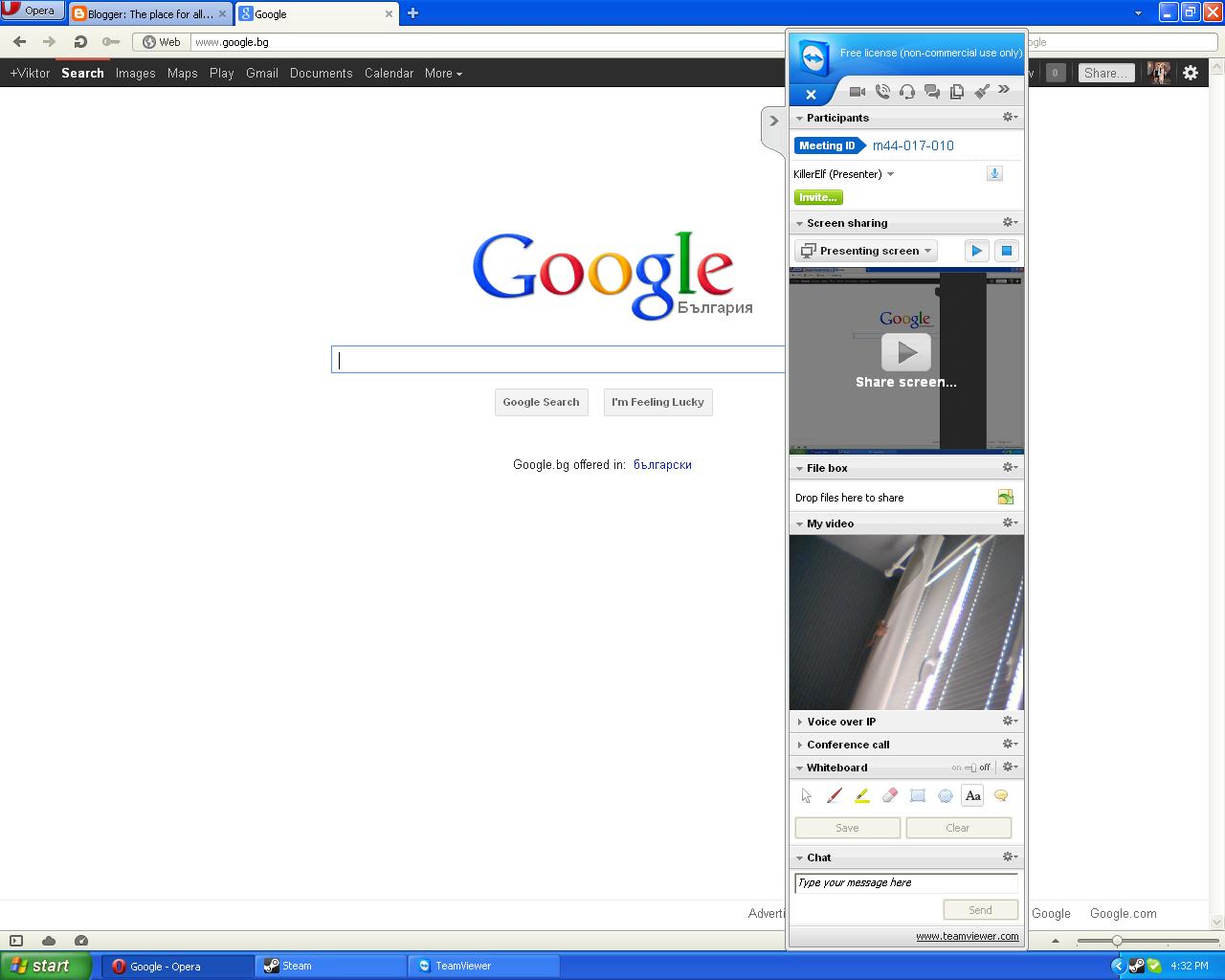
Task: Start video with the webcam icon
Action: click(857, 92)
